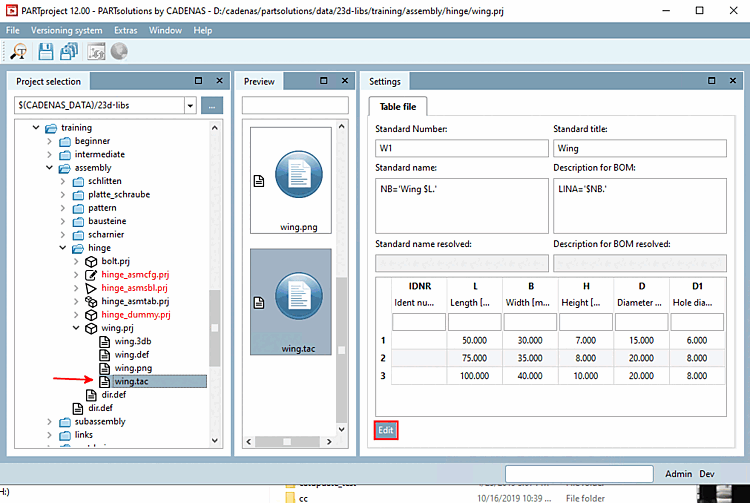Expand the beginner folder
The width and height of the screenshot is (750, 503).
coord(49,141)
